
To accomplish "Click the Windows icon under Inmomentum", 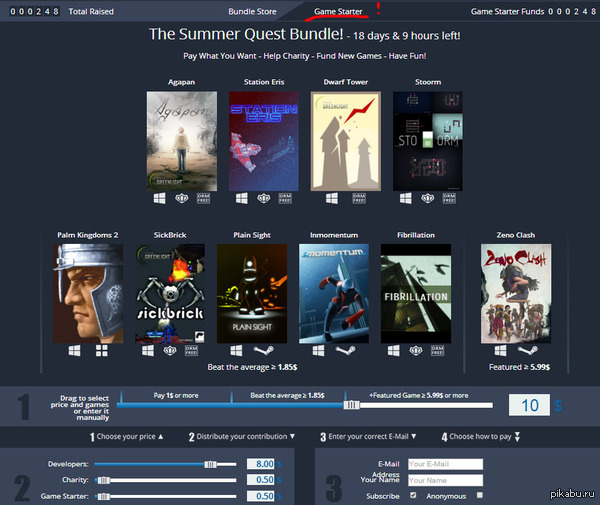I will [318, 350].
